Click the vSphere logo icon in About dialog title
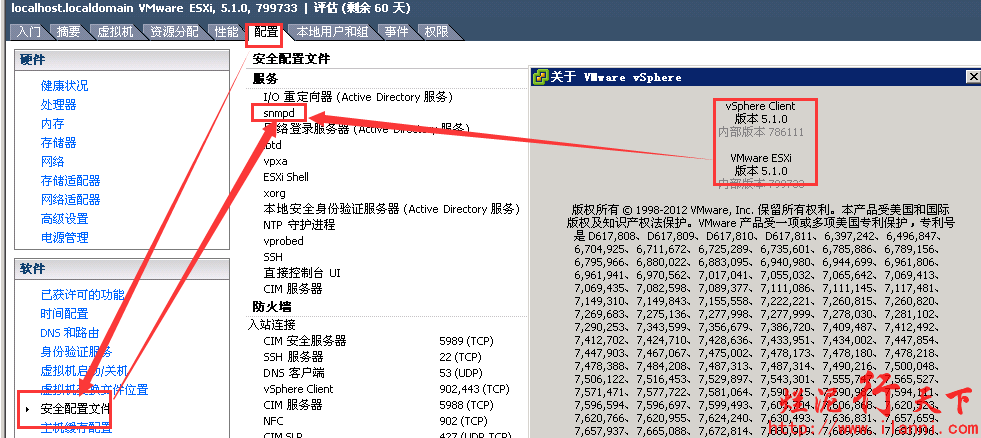This screenshot has width=981, height=438. point(540,77)
